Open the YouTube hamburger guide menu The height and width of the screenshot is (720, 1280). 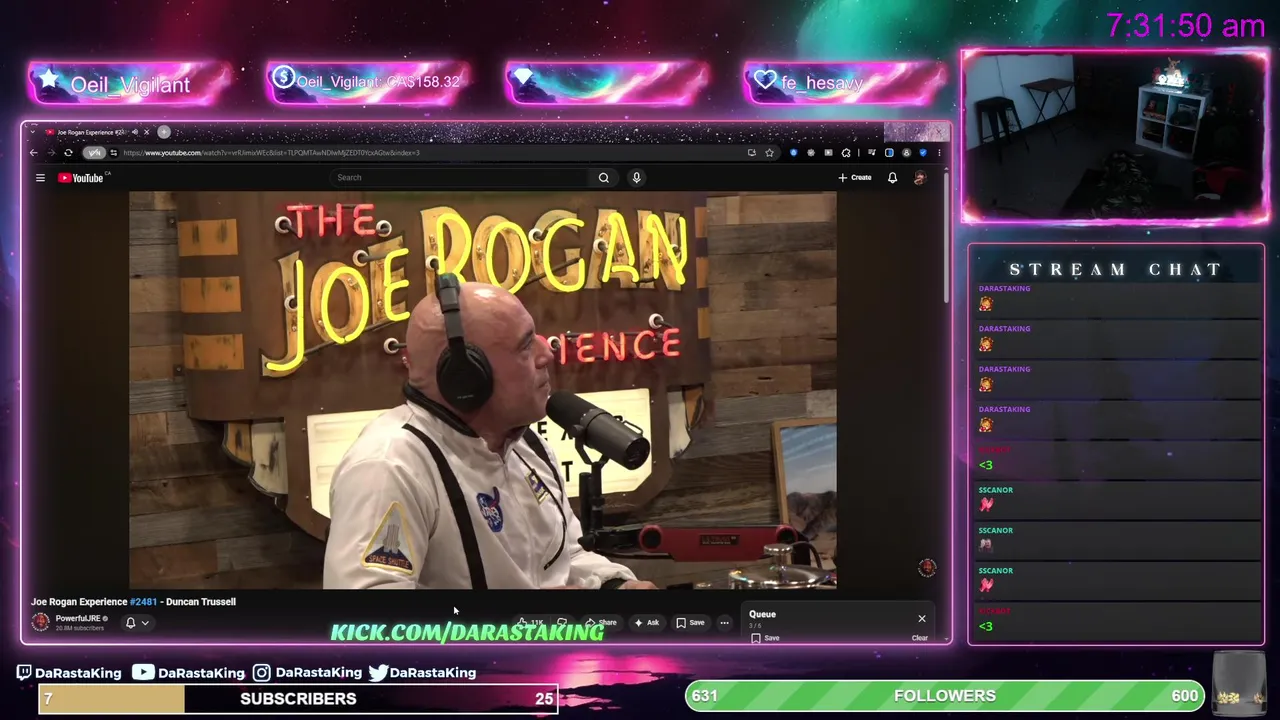[x=40, y=178]
